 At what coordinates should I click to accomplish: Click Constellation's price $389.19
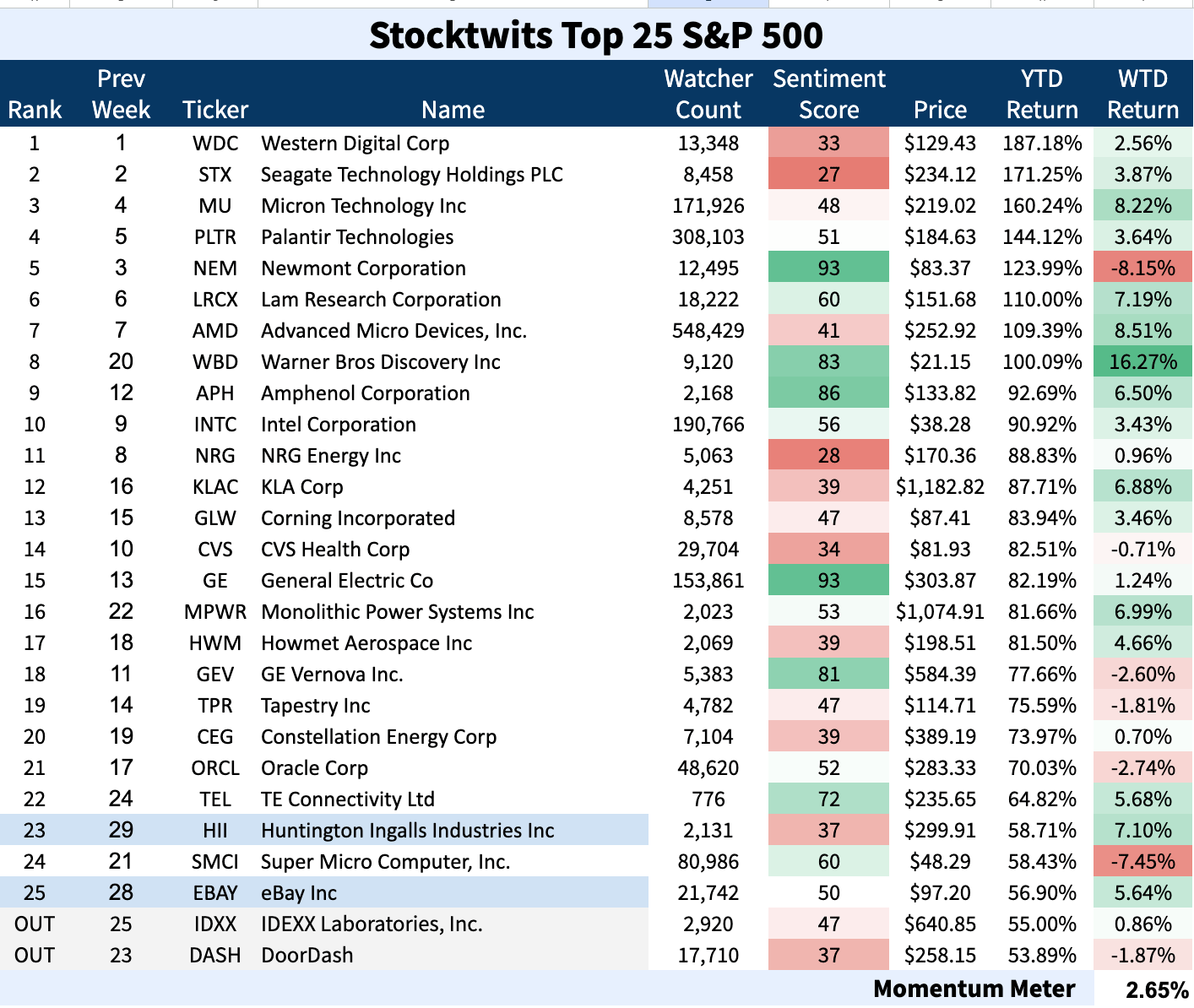tap(940, 737)
